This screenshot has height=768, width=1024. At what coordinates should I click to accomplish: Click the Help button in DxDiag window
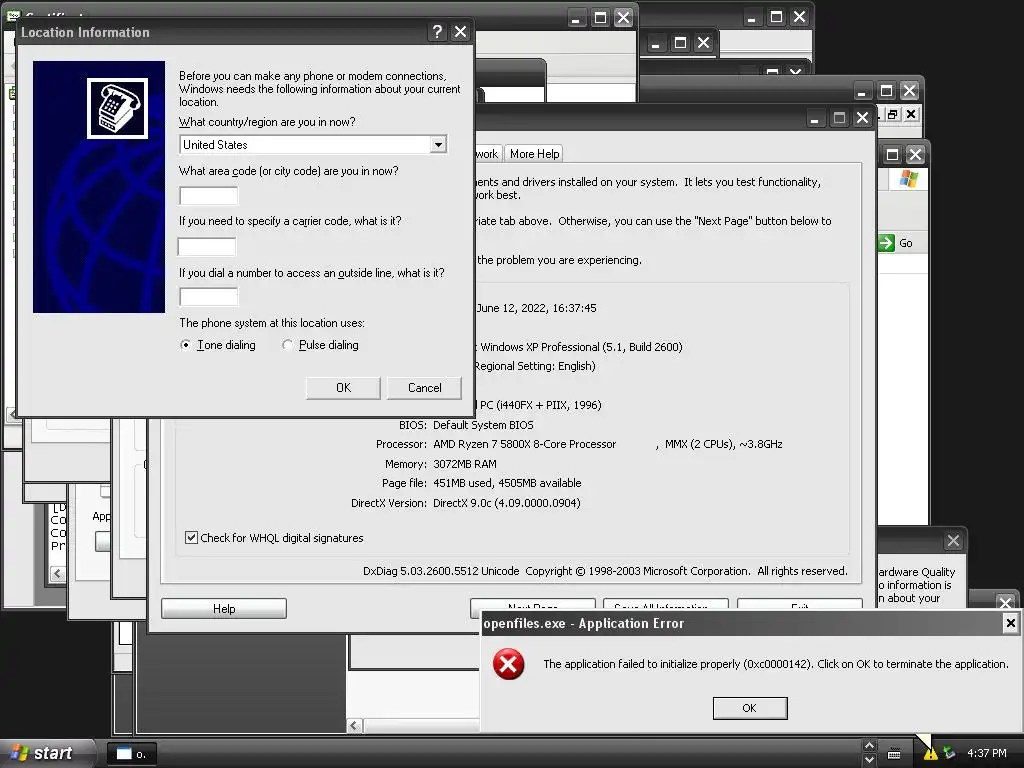pyautogui.click(x=224, y=609)
